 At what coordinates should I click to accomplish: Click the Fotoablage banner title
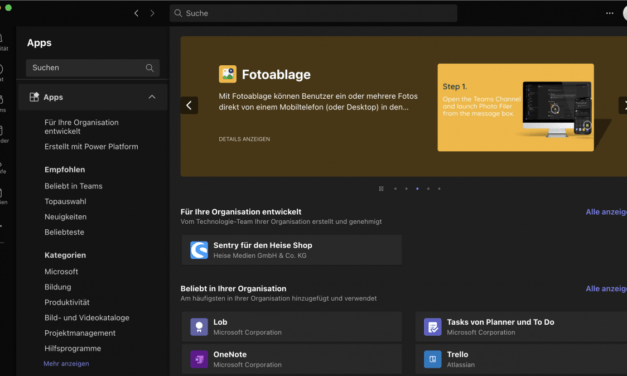pos(276,74)
